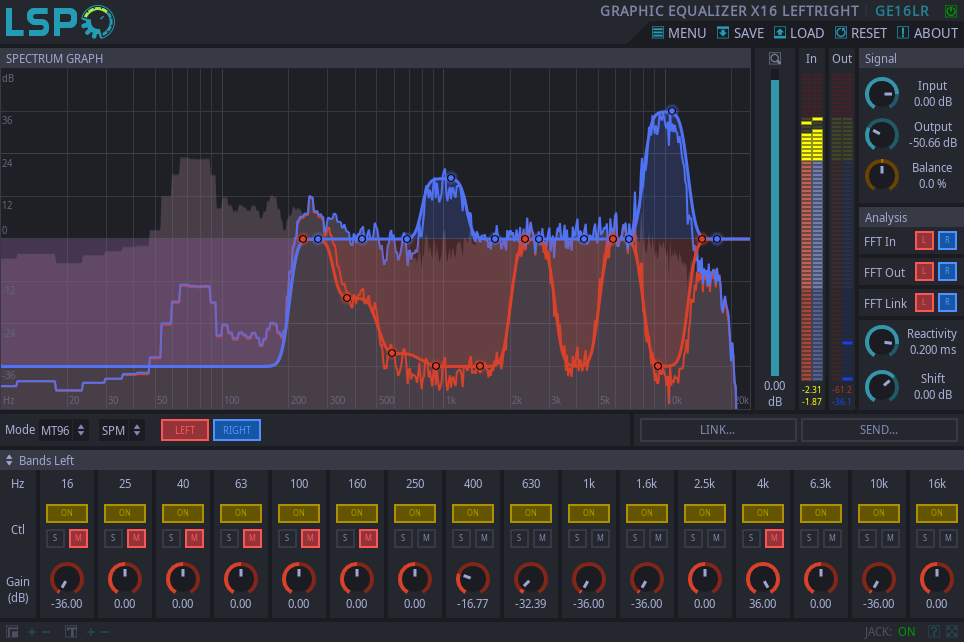The height and width of the screenshot is (642, 964).
Task: Click the LSP gear logo
Action: [x=60, y=22]
